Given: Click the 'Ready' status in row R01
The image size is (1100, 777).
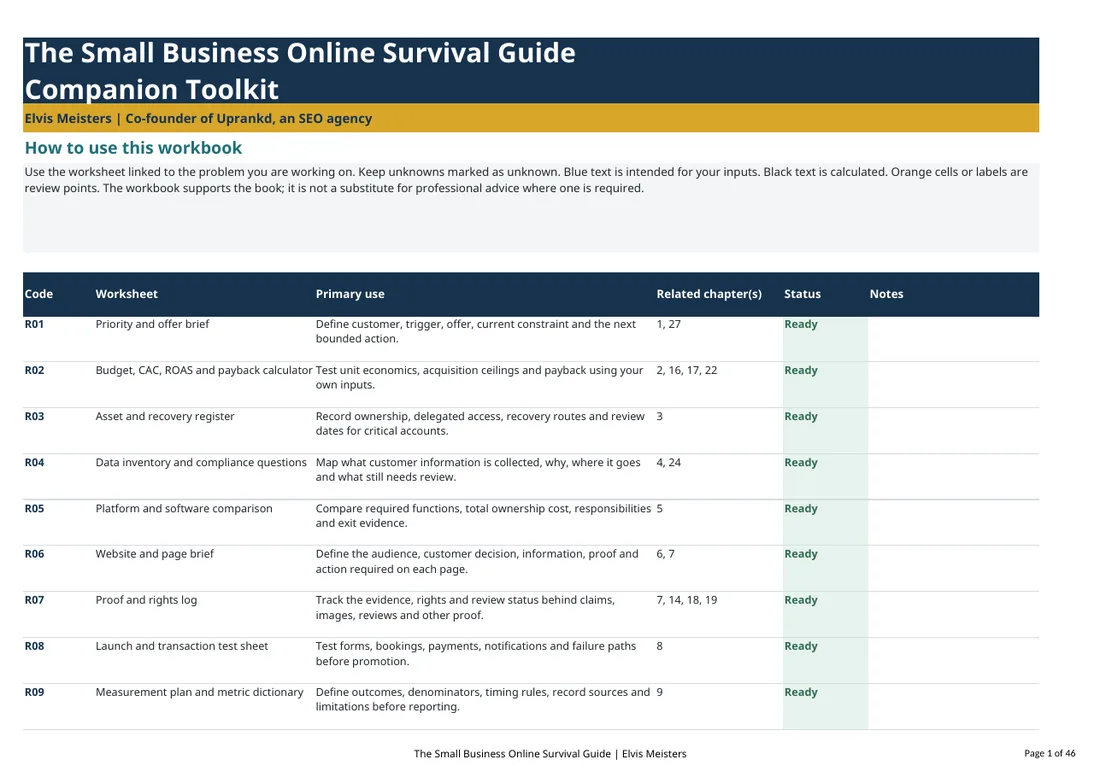Looking at the screenshot, I should (x=801, y=325).
